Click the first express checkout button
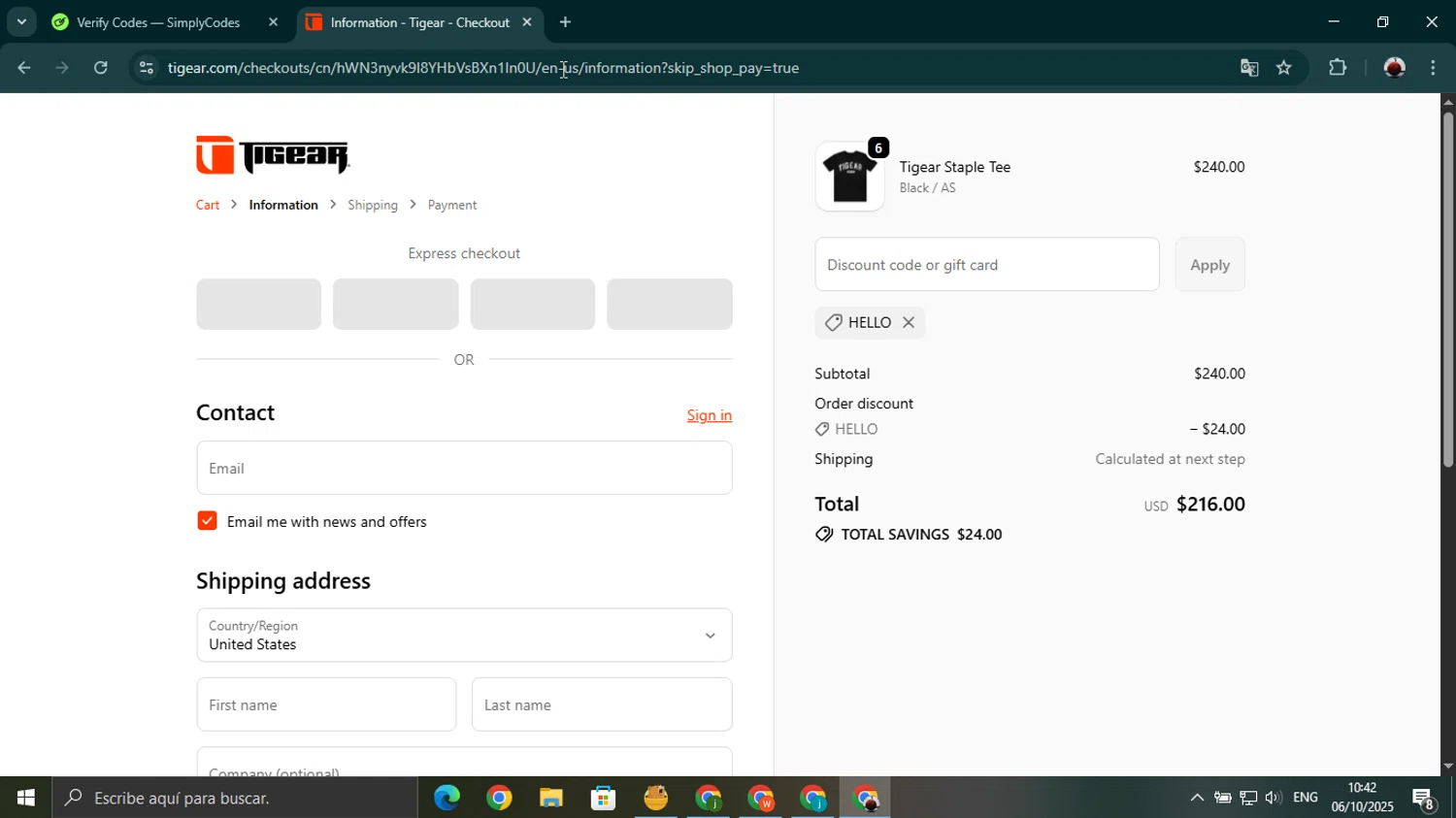Viewport: 1456px width, 818px height. pos(258,304)
